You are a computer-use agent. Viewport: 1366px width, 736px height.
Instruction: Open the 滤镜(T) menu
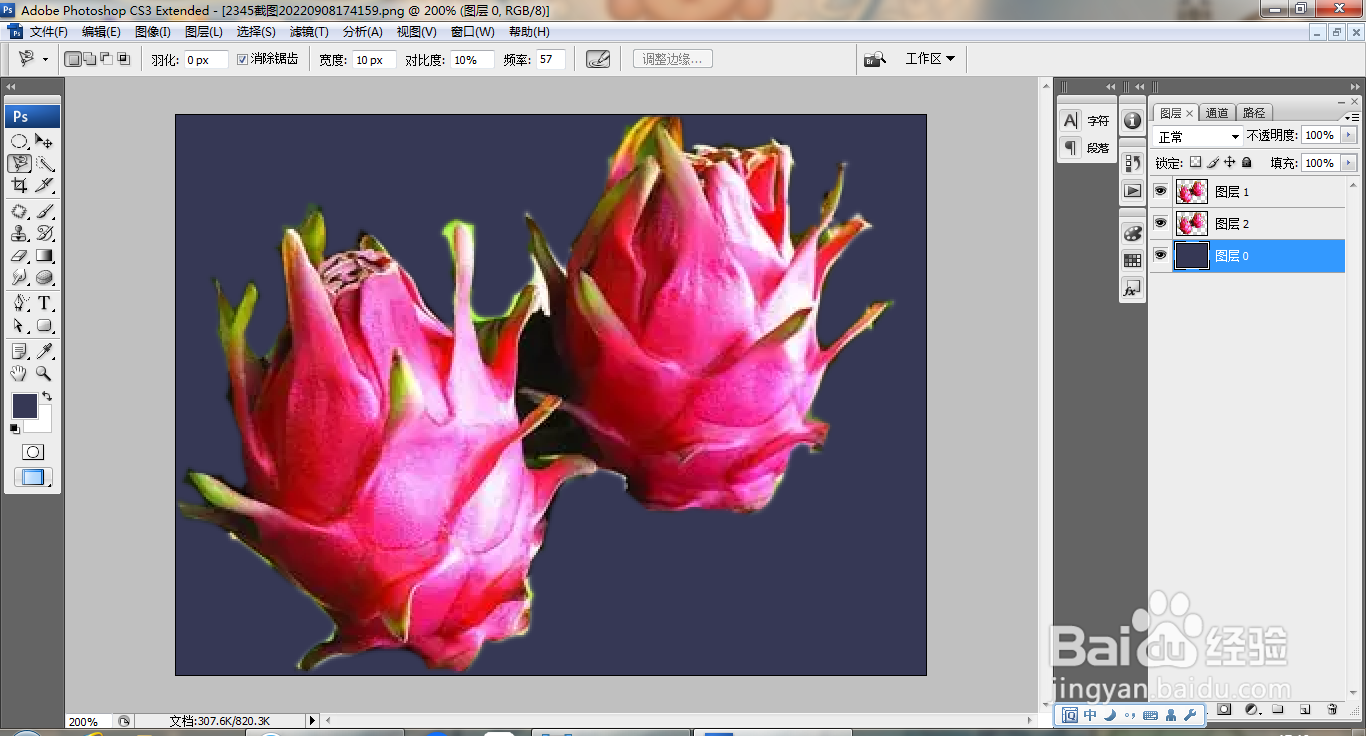click(x=309, y=32)
